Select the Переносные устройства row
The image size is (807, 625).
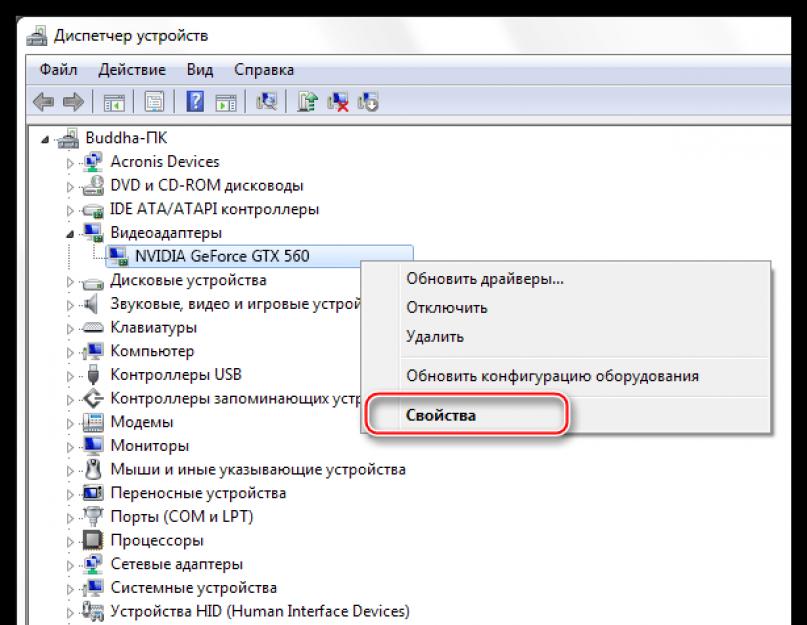click(198, 493)
